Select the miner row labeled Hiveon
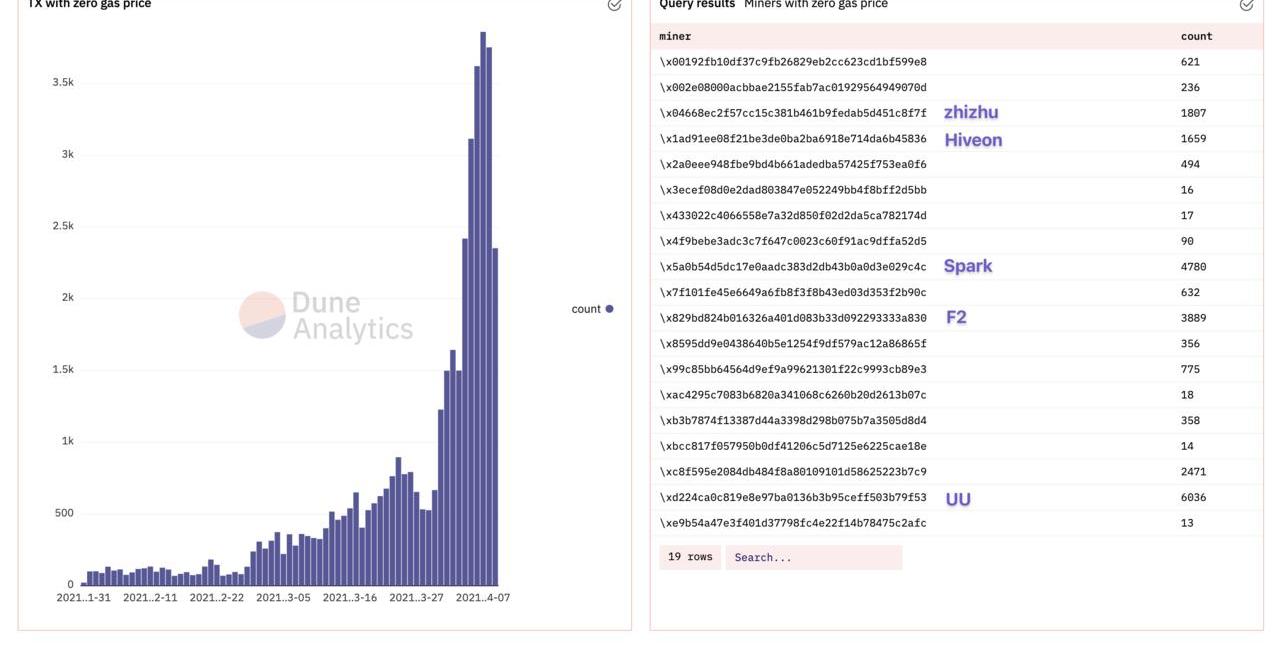The image size is (1280, 645). click(793, 139)
